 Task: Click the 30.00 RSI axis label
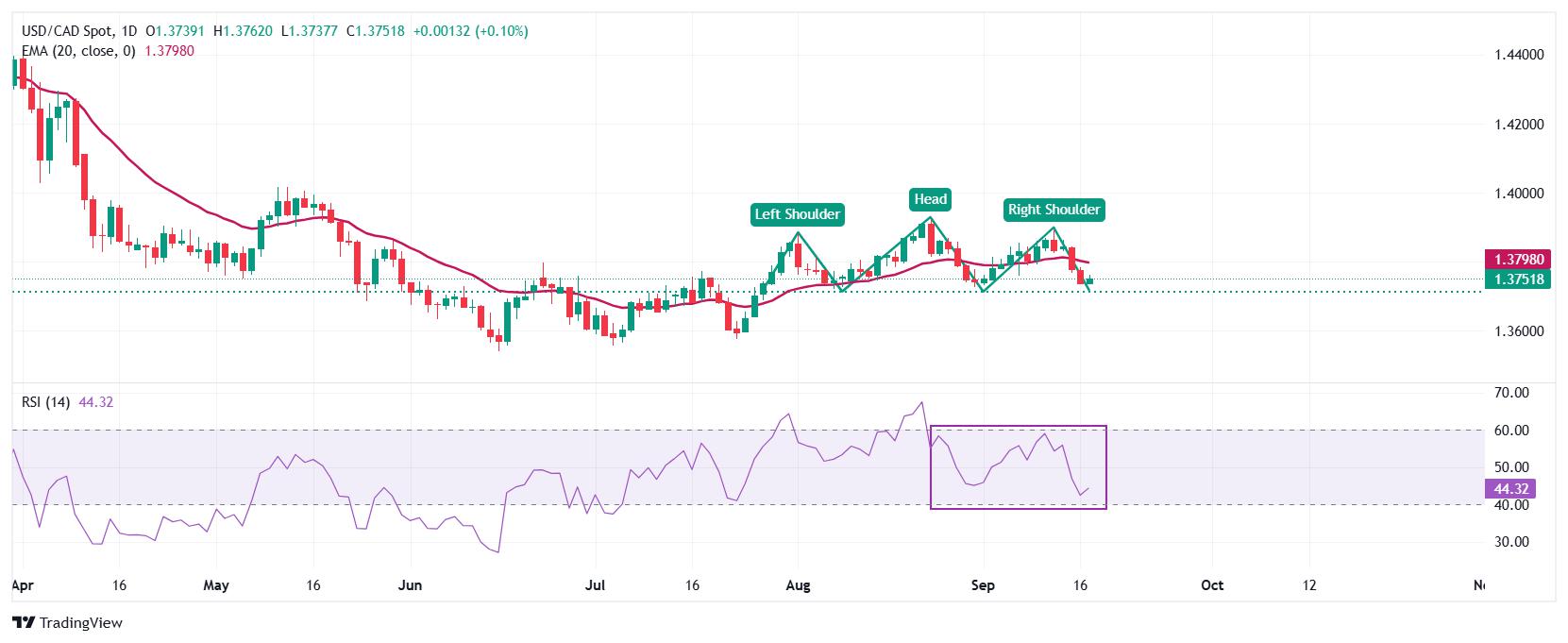coord(1512,542)
